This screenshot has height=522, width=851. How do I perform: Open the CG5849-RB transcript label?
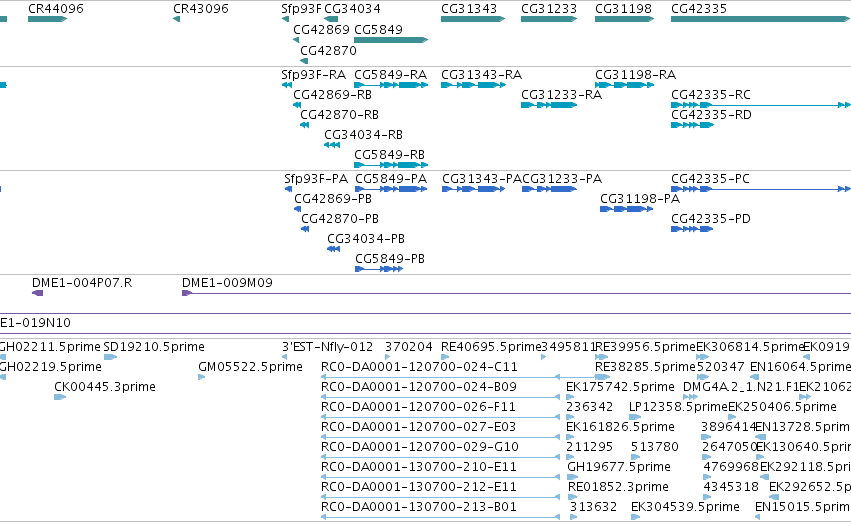click(x=389, y=155)
